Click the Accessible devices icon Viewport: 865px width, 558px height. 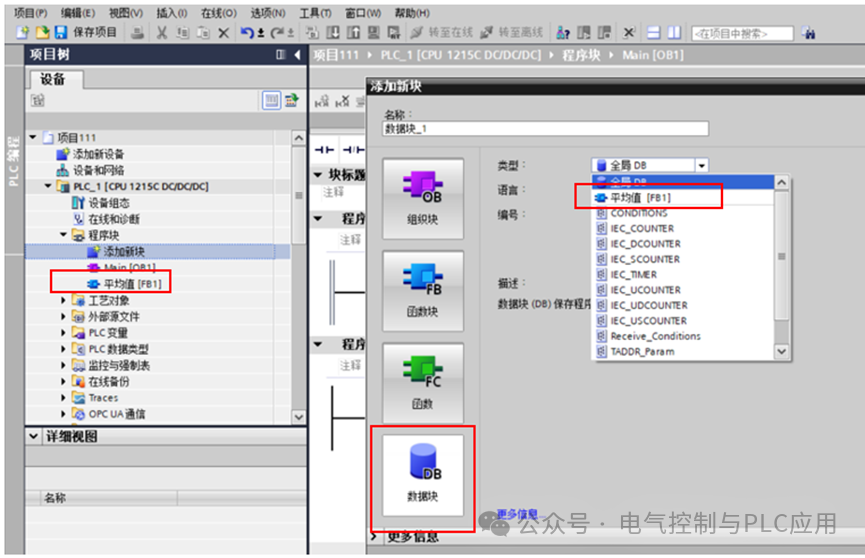click(x=563, y=33)
